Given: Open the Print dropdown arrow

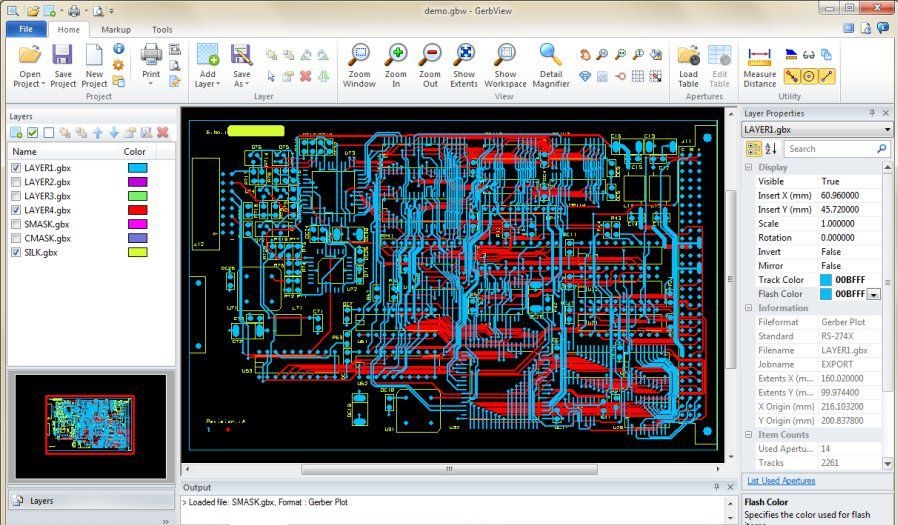Looking at the screenshot, I should tap(151, 84).
